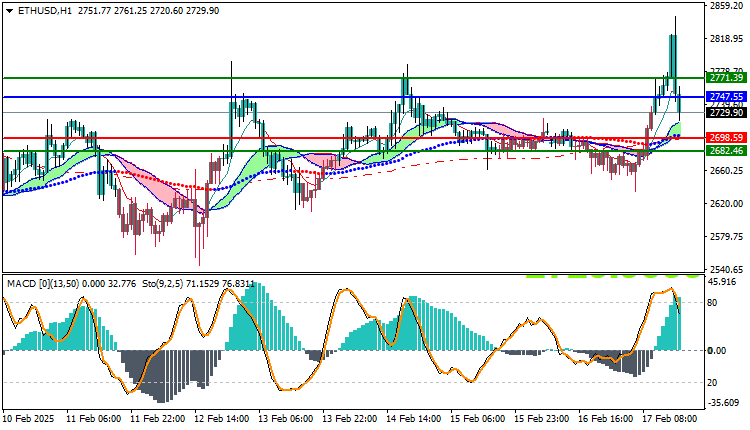Select the blue 2747.55 price label
Image resolution: width=750 pixels, height=430 pixels.
[726, 97]
